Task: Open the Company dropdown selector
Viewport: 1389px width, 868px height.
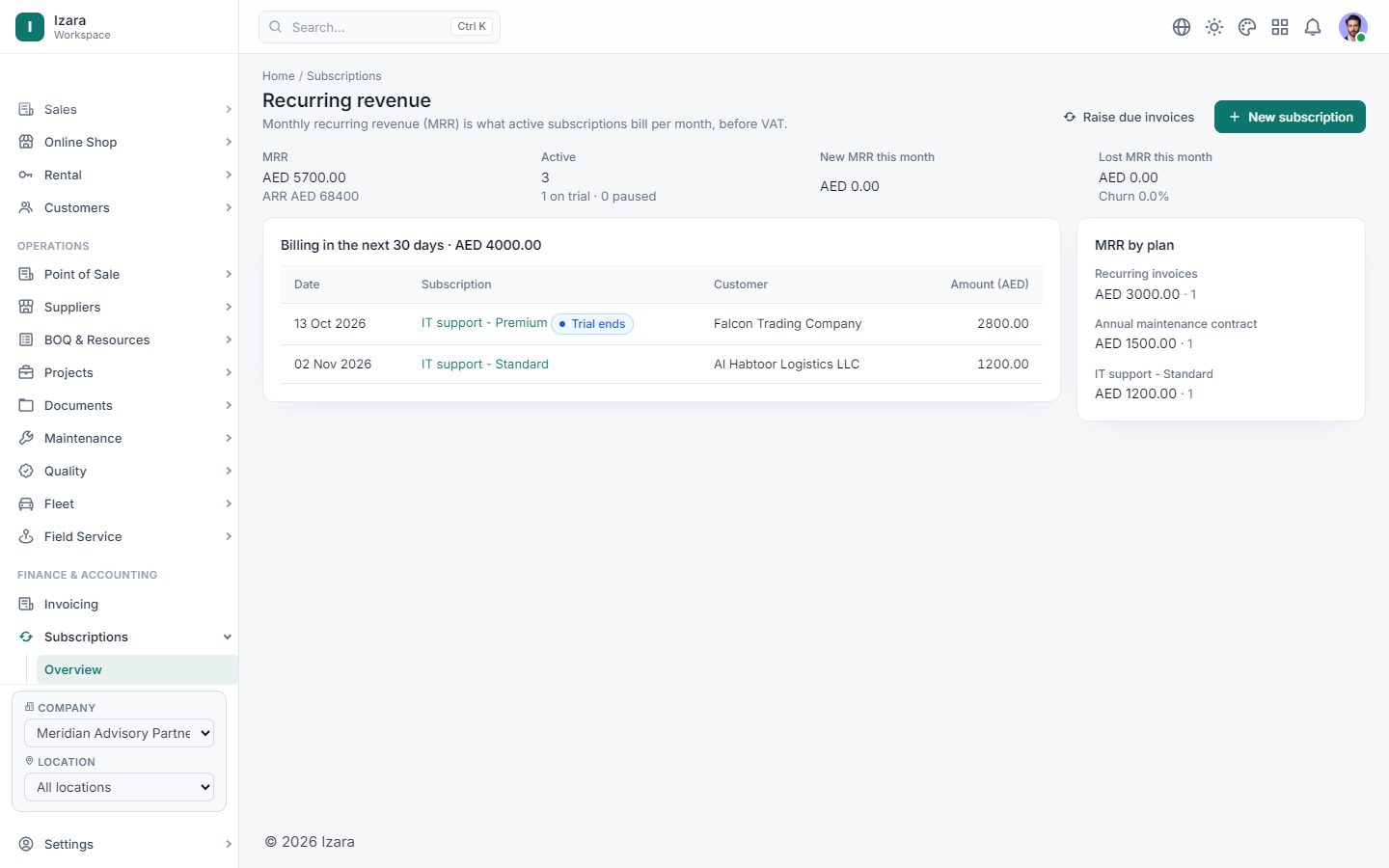Action: (x=119, y=733)
